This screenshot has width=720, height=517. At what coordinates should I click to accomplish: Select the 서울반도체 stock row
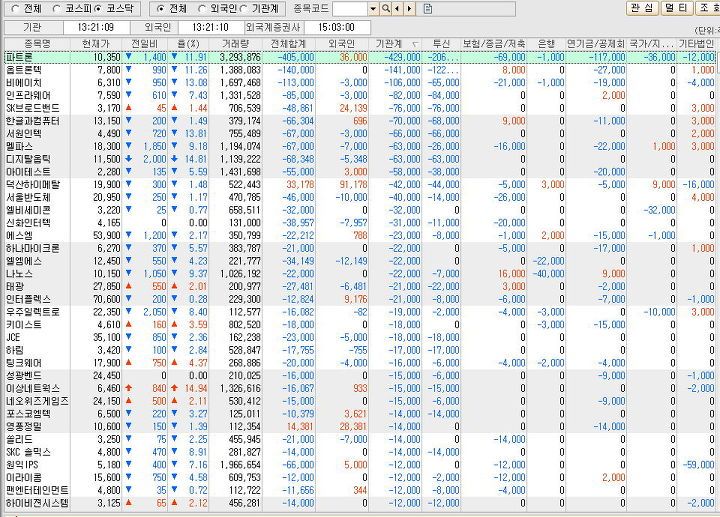360,197
